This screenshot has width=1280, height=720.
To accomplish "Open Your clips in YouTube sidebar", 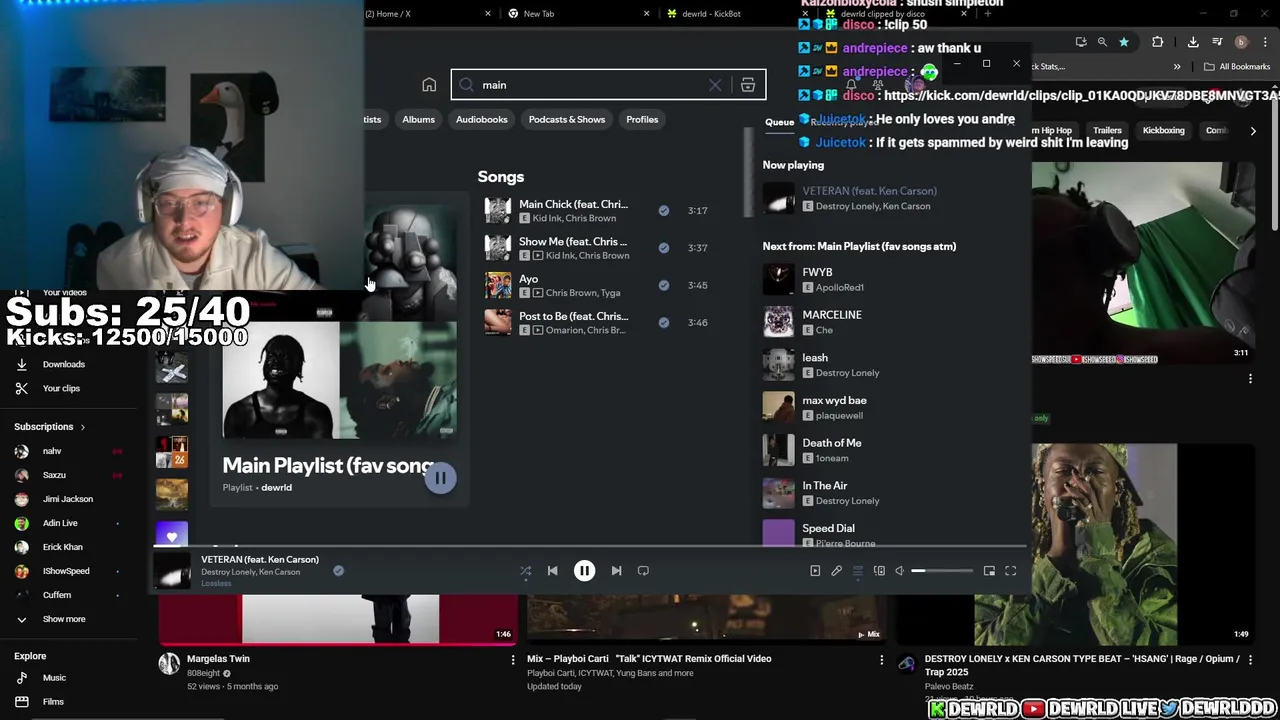I will (60, 388).
